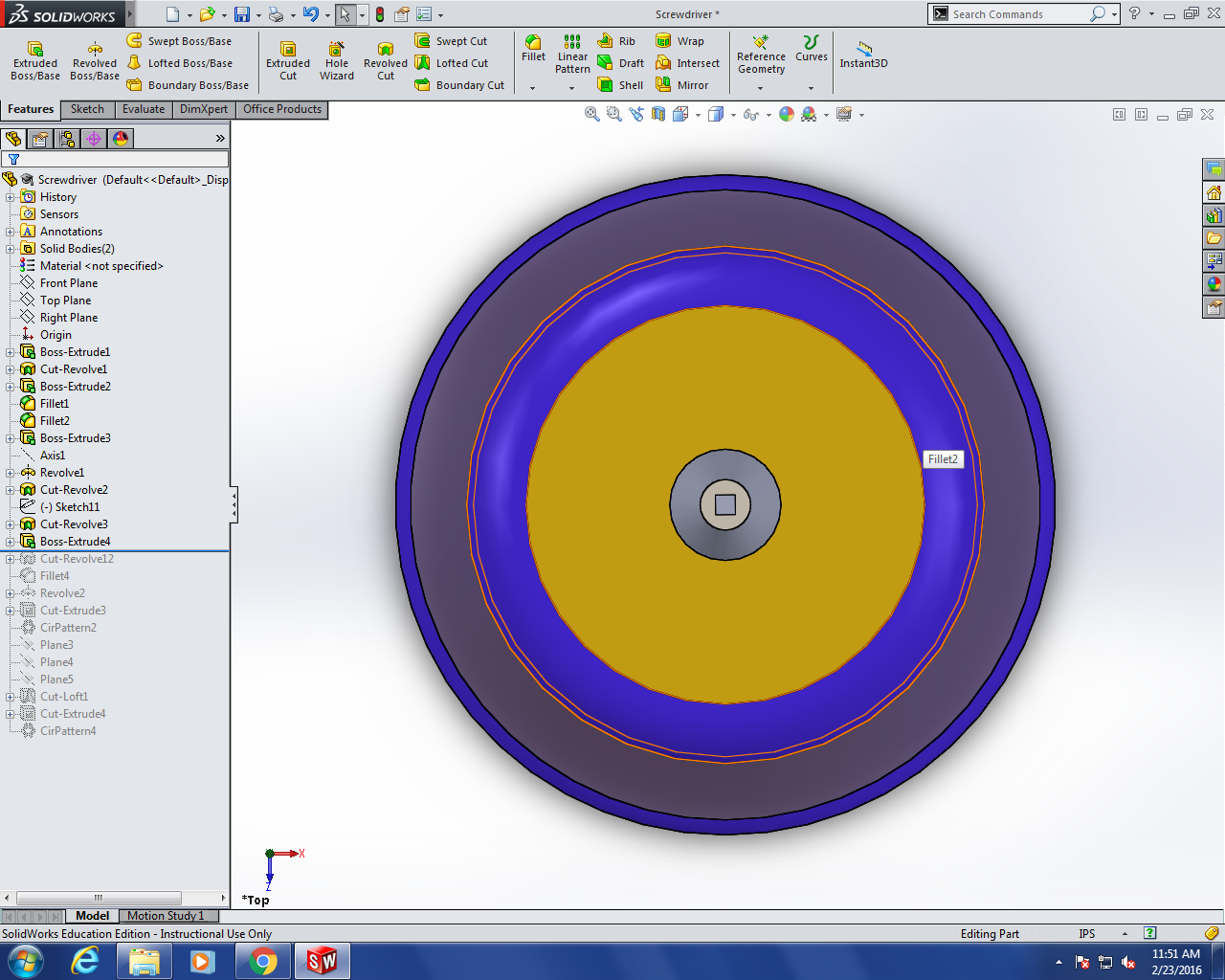Switch to the DimXpert tab

pyautogui.click(x=204, y=109)
